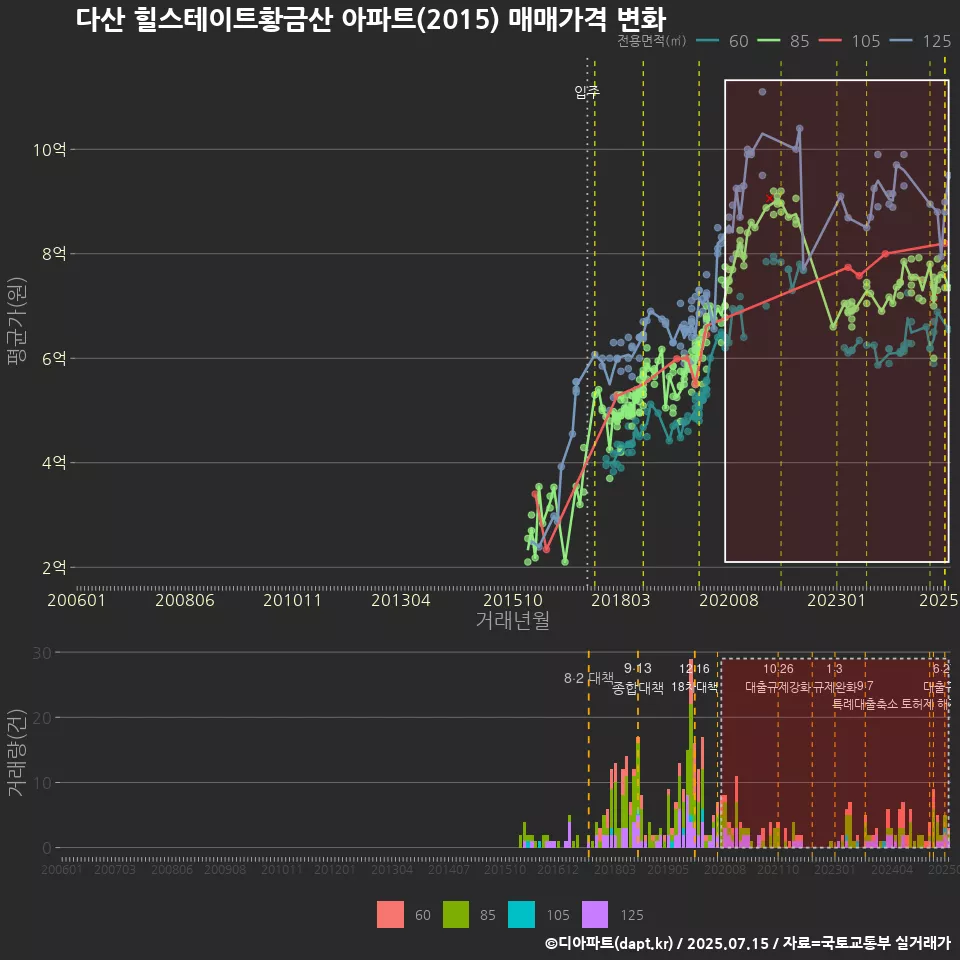Click the 12·16 18차대책 policy marker label
The width and height of the screenshot is (960, 960).
[x=694, y=678]
